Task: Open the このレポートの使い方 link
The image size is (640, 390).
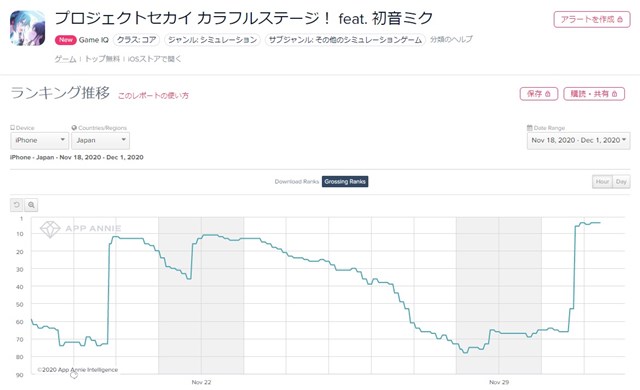Action: click(x=153, y=95)
